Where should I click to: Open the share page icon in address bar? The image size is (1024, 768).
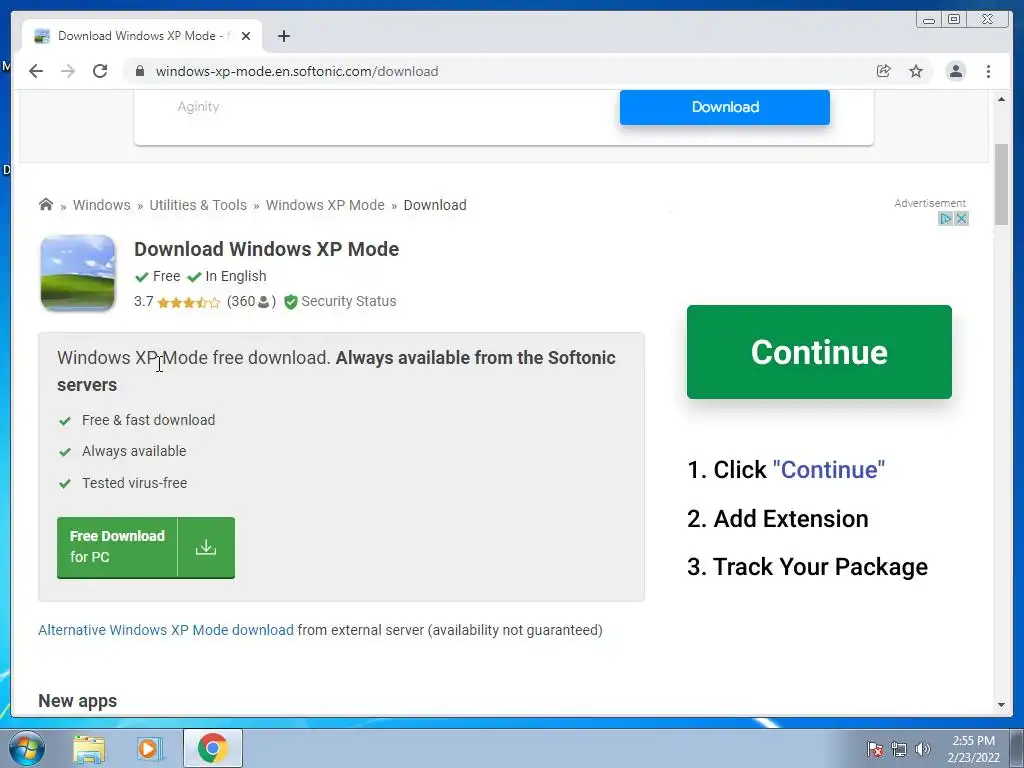884,71
